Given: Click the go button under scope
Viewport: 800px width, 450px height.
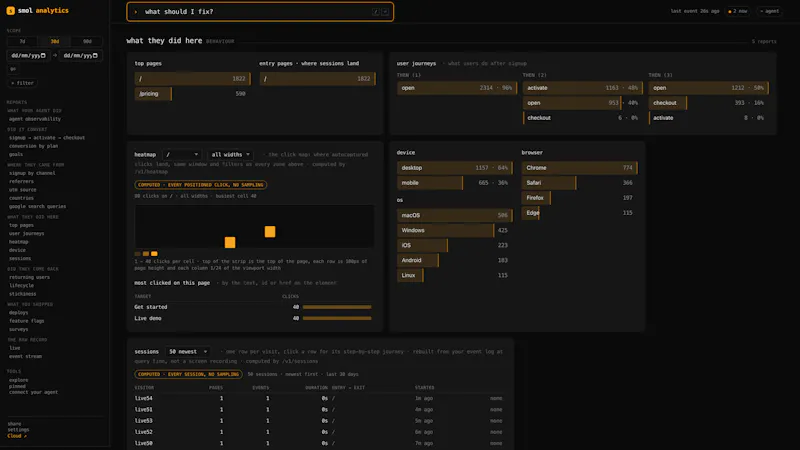Looking at the screenshot, I should [x=13, y=69].
